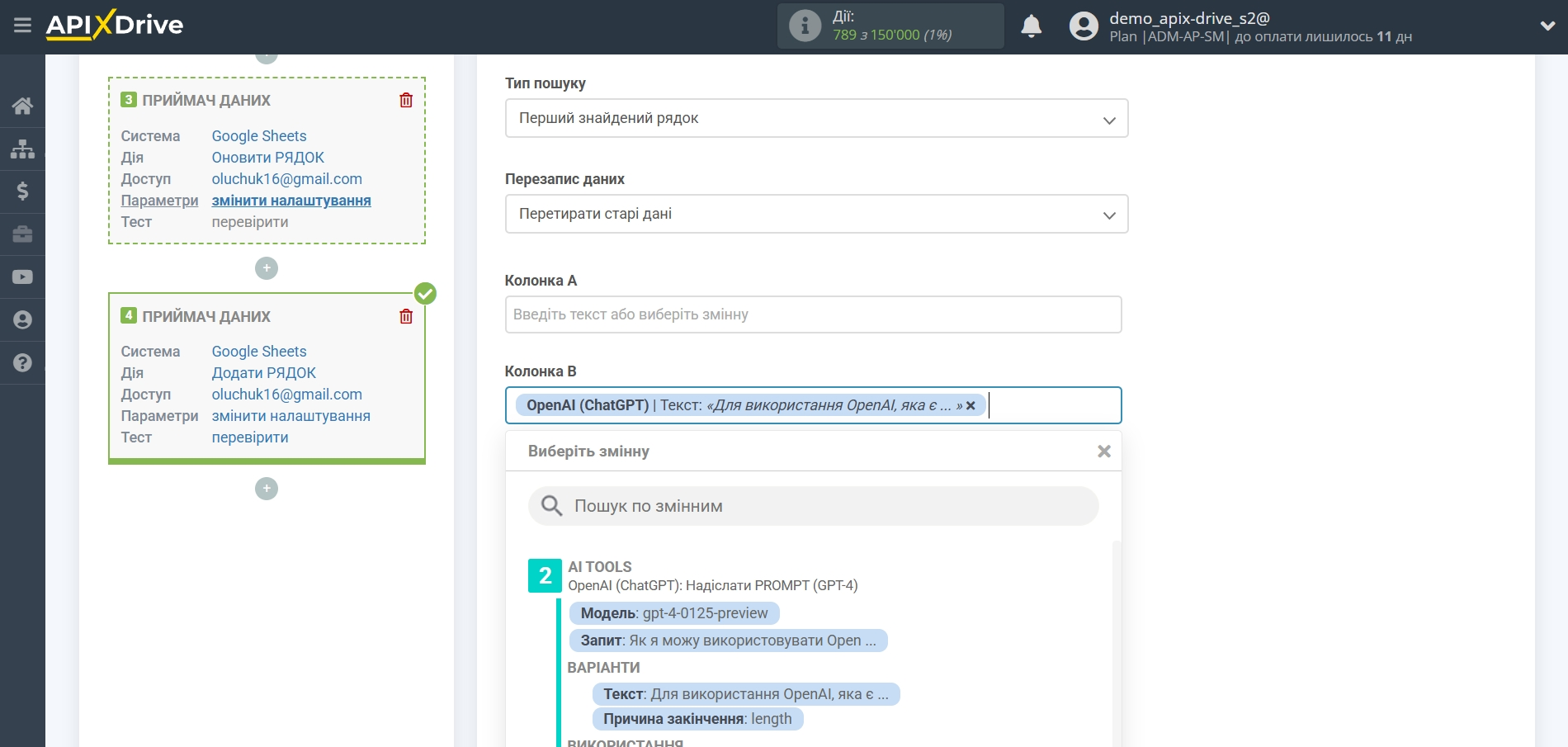Image resolution: width=1568 pixels, height=747 pixels.
Task: Click the ApiX-Drive logo
Action: click(115, 25)
